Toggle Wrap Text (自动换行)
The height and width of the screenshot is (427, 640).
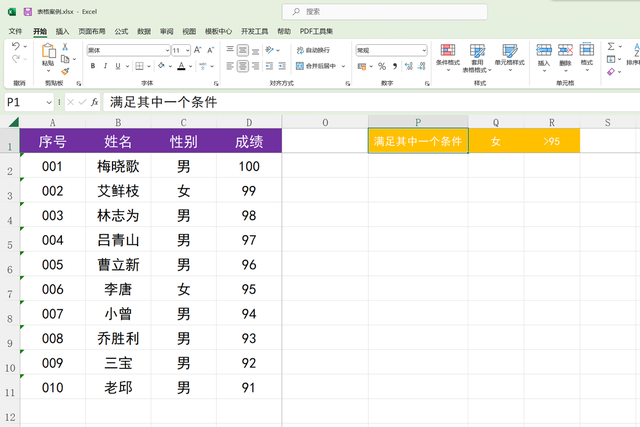pyautogui.click(x=315, y=49)
